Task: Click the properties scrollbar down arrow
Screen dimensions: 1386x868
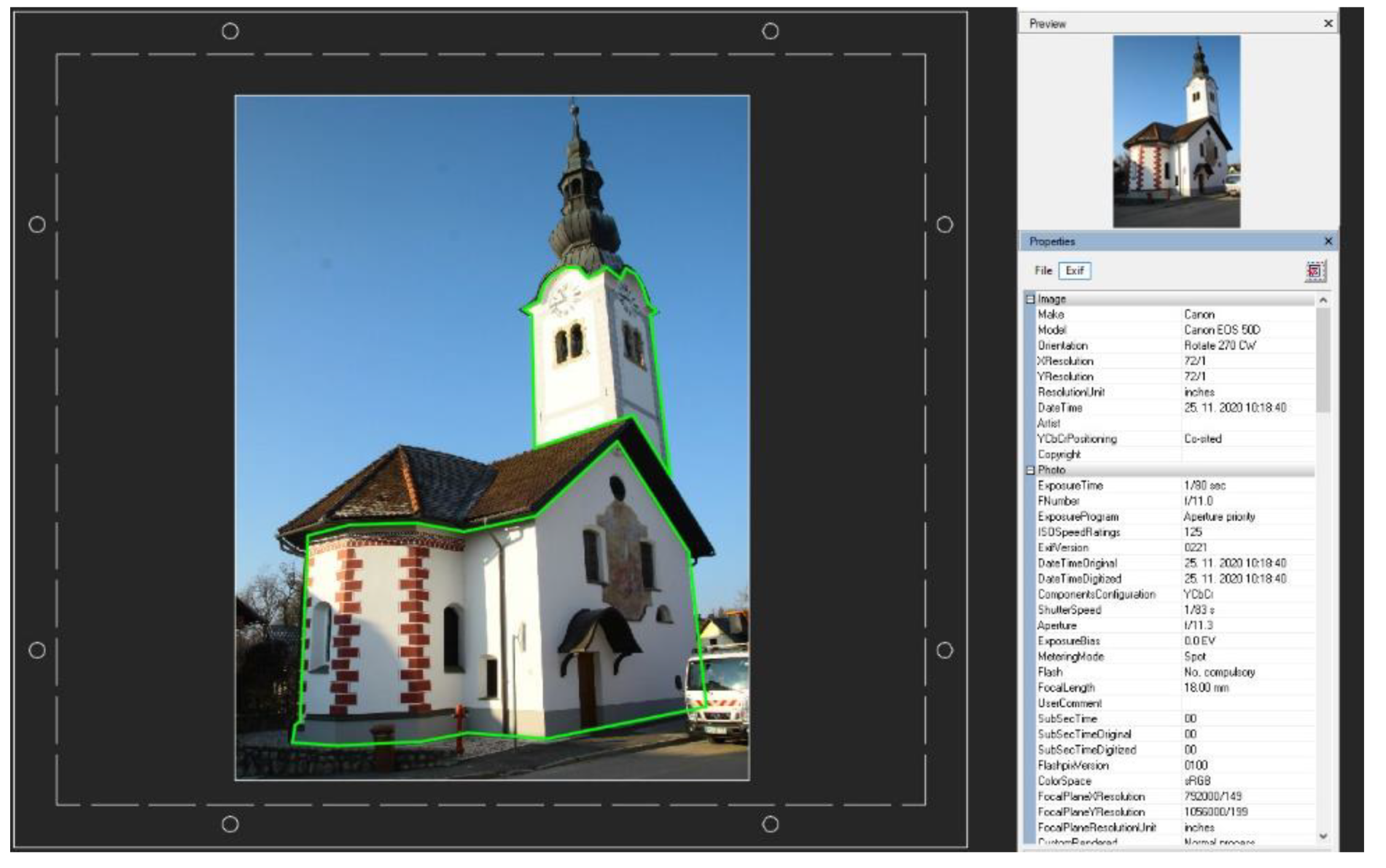Action: pyautogui.click(x=1323, y=837)
